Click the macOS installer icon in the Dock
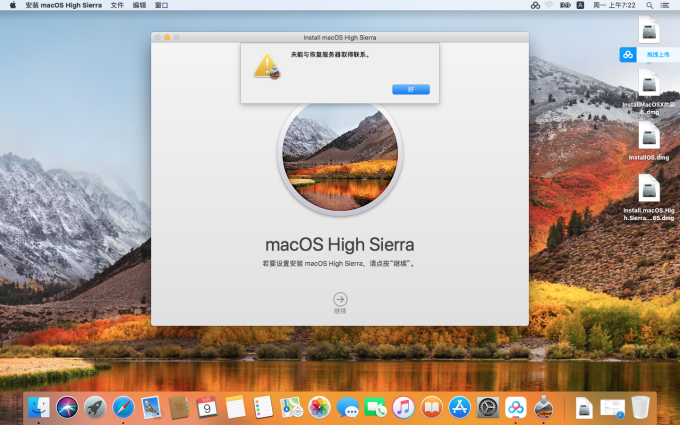The height and width of the screenshot is (425, 680). pos(544,408)
